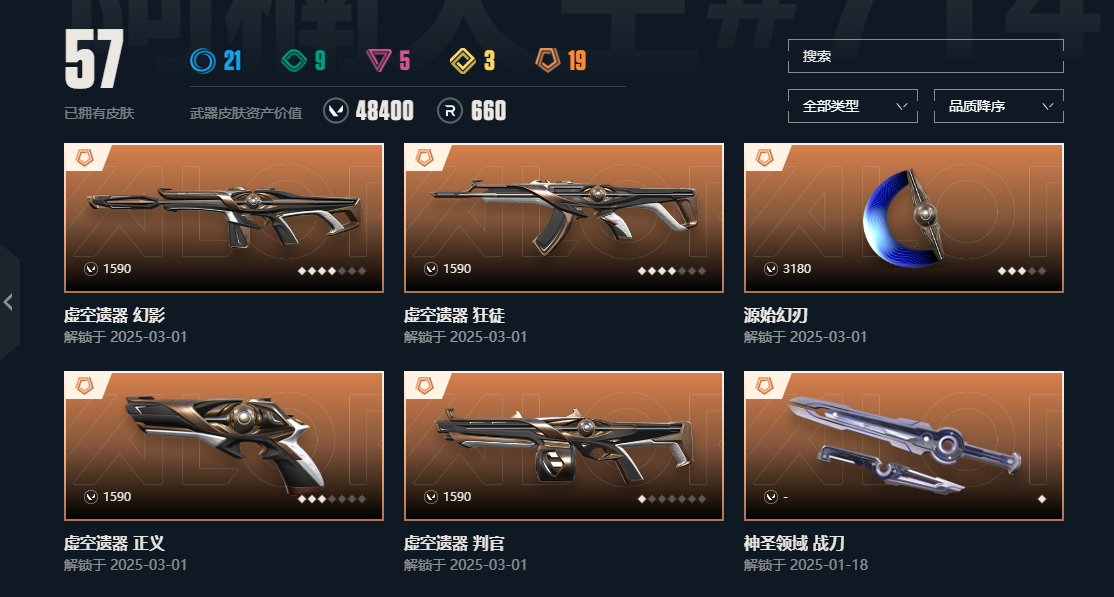
Task: Open the 全部类型 type dropdown
Action: coord(853,106)
